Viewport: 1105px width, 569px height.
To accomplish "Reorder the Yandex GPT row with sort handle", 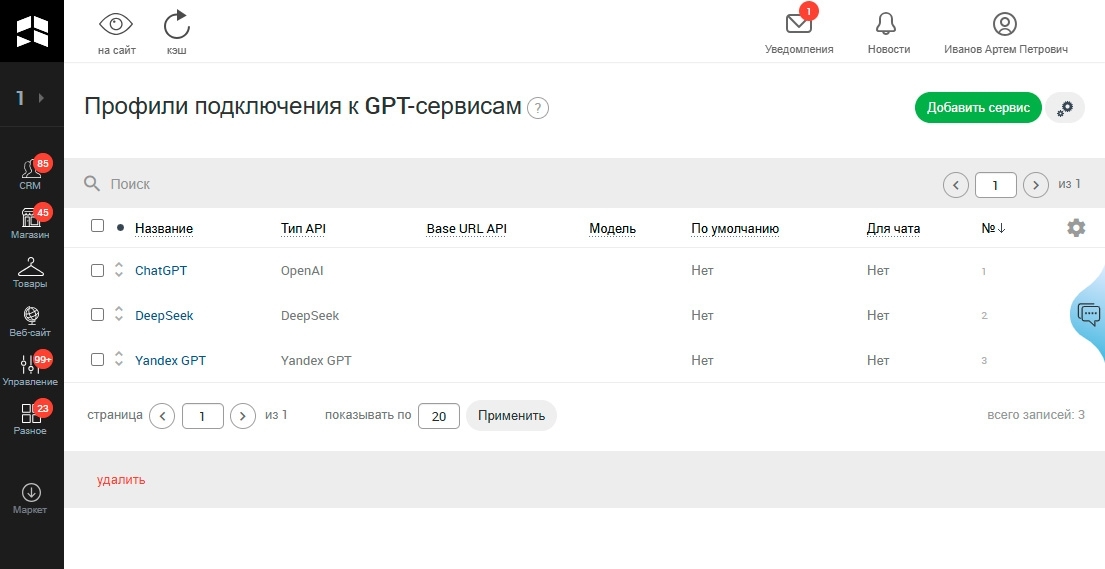I will pyautogui.click(x=119, y=360).
